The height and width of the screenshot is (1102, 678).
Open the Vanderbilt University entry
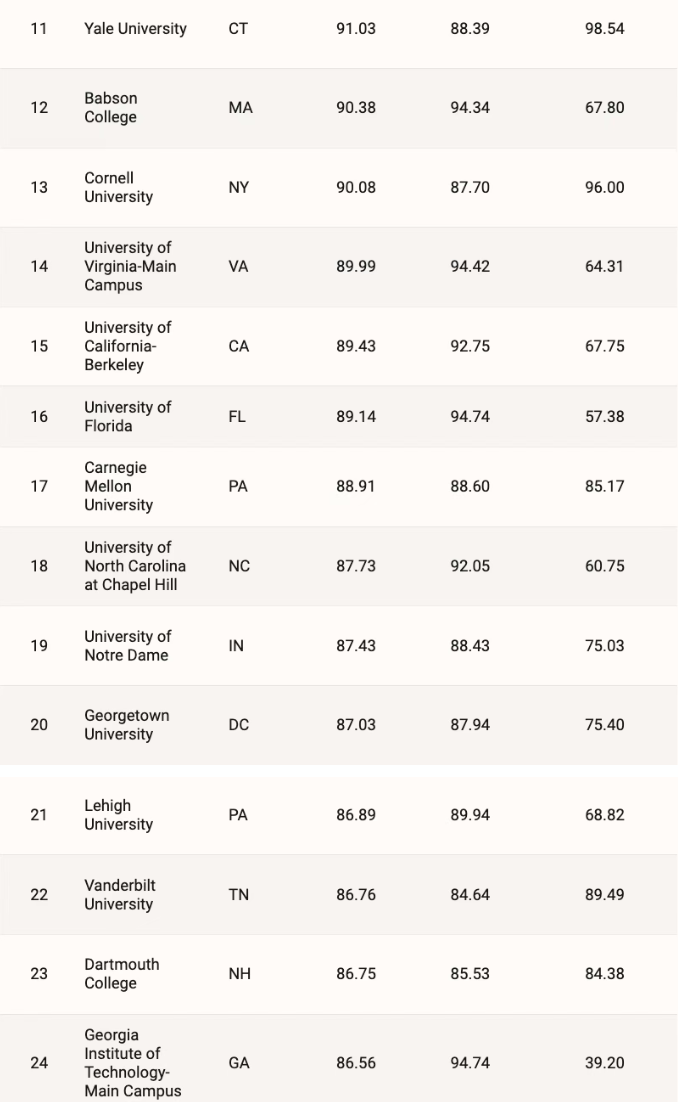(x=120, y=895)
